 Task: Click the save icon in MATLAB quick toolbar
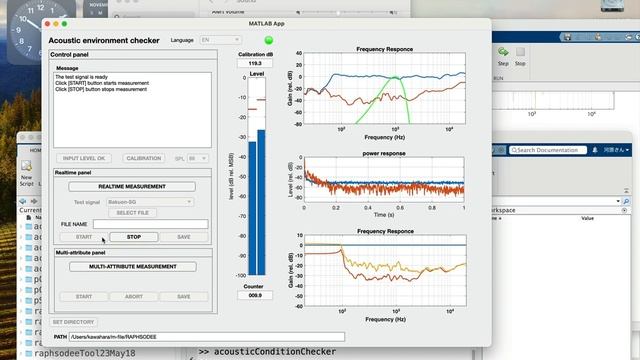tap(567, 37)
